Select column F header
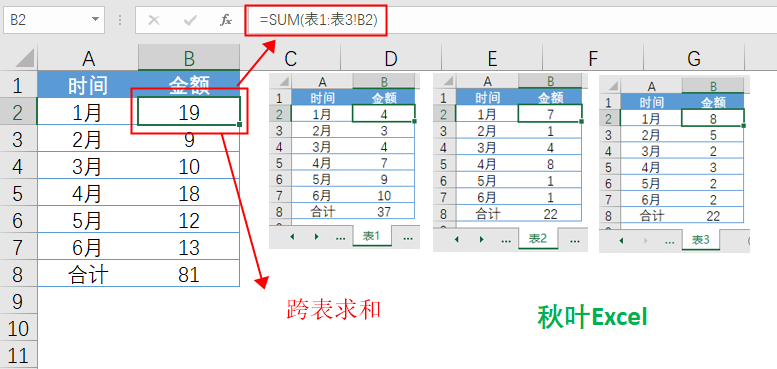The image size is (777, 369). tap(593, 58)
